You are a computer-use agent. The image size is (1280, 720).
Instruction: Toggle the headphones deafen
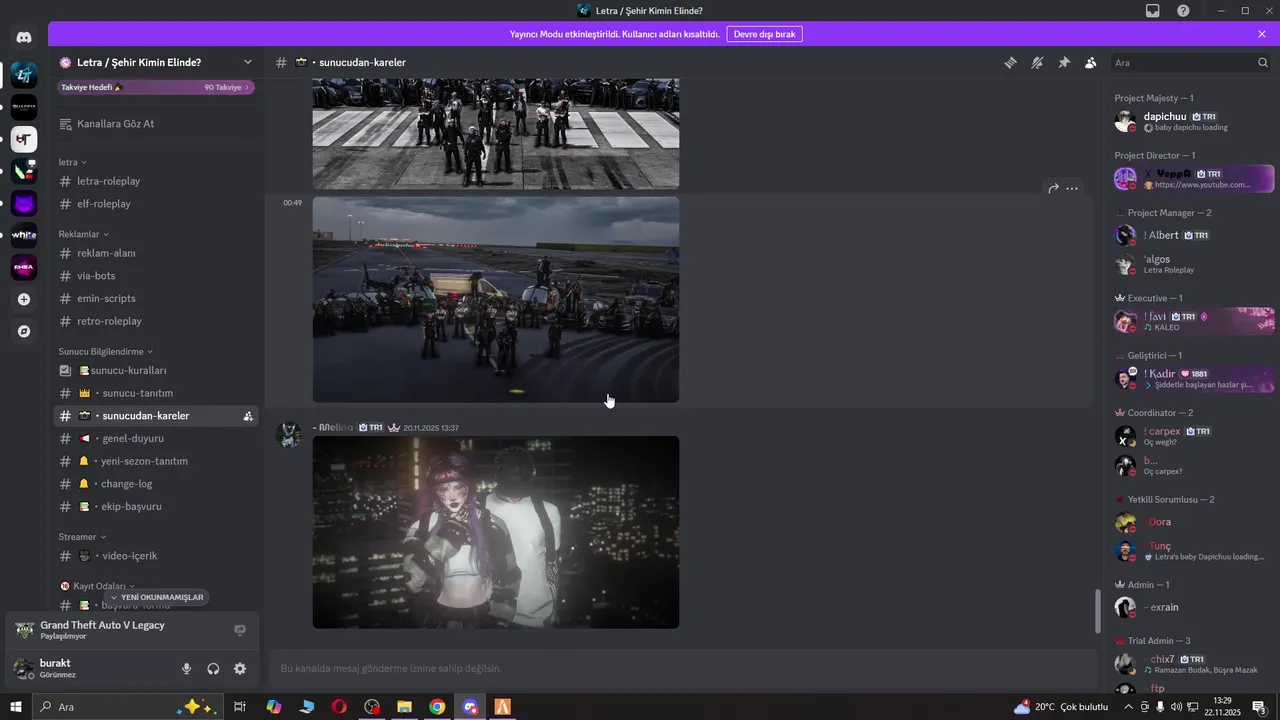coord(213,669)
